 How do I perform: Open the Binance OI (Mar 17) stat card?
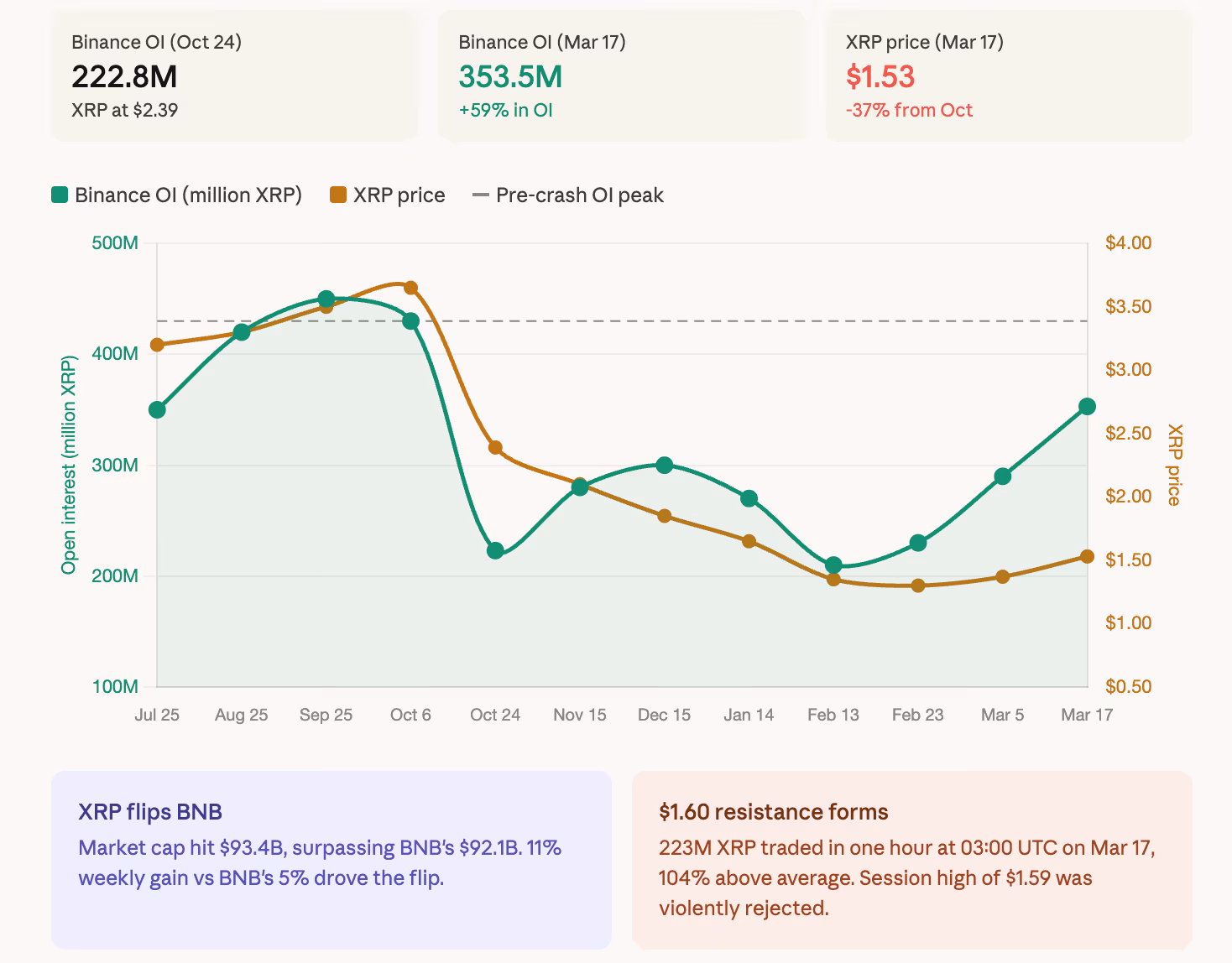tap(621, 76)
